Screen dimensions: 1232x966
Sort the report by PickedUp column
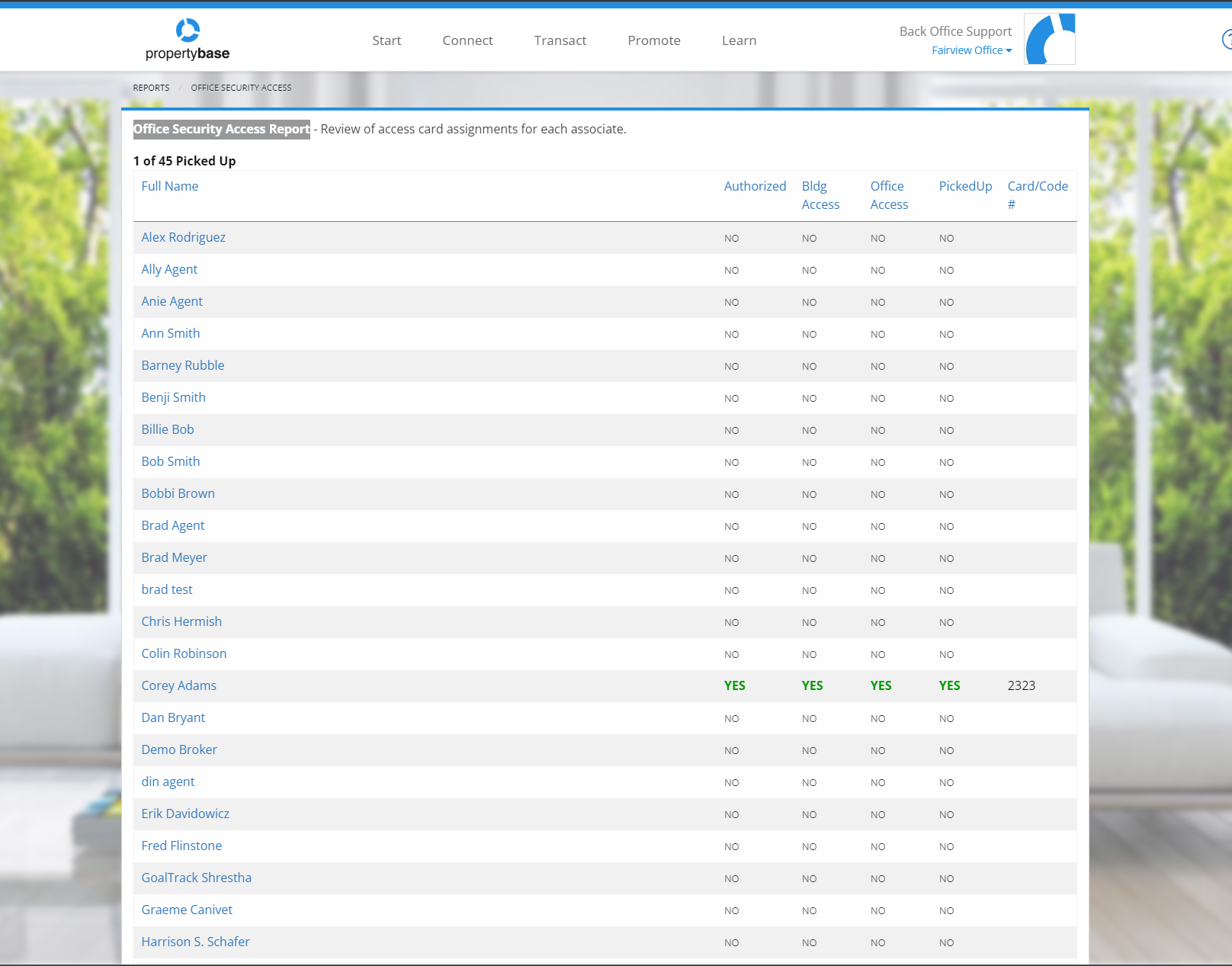965,186
